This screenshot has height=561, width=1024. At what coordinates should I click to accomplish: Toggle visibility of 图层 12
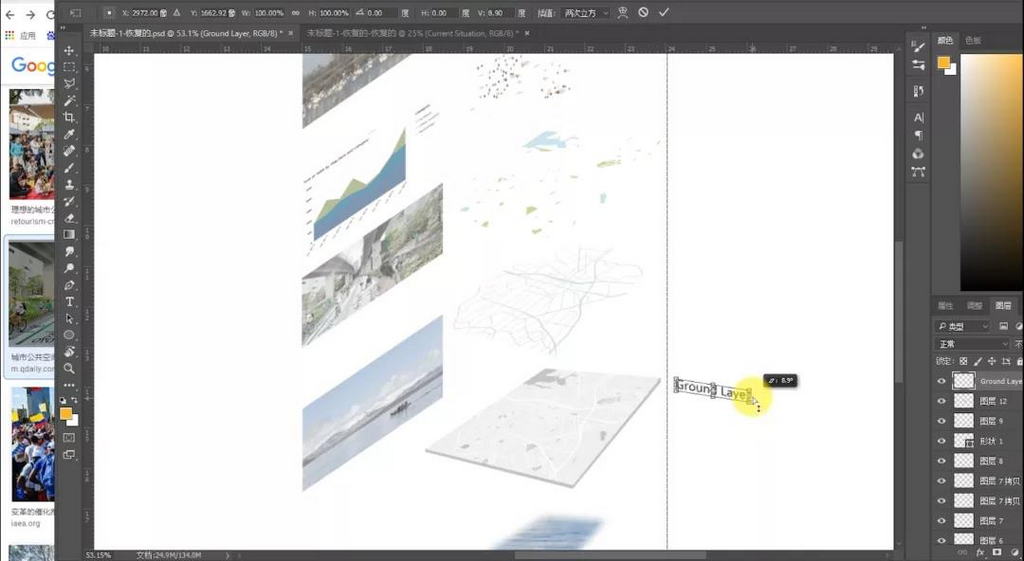941,401
